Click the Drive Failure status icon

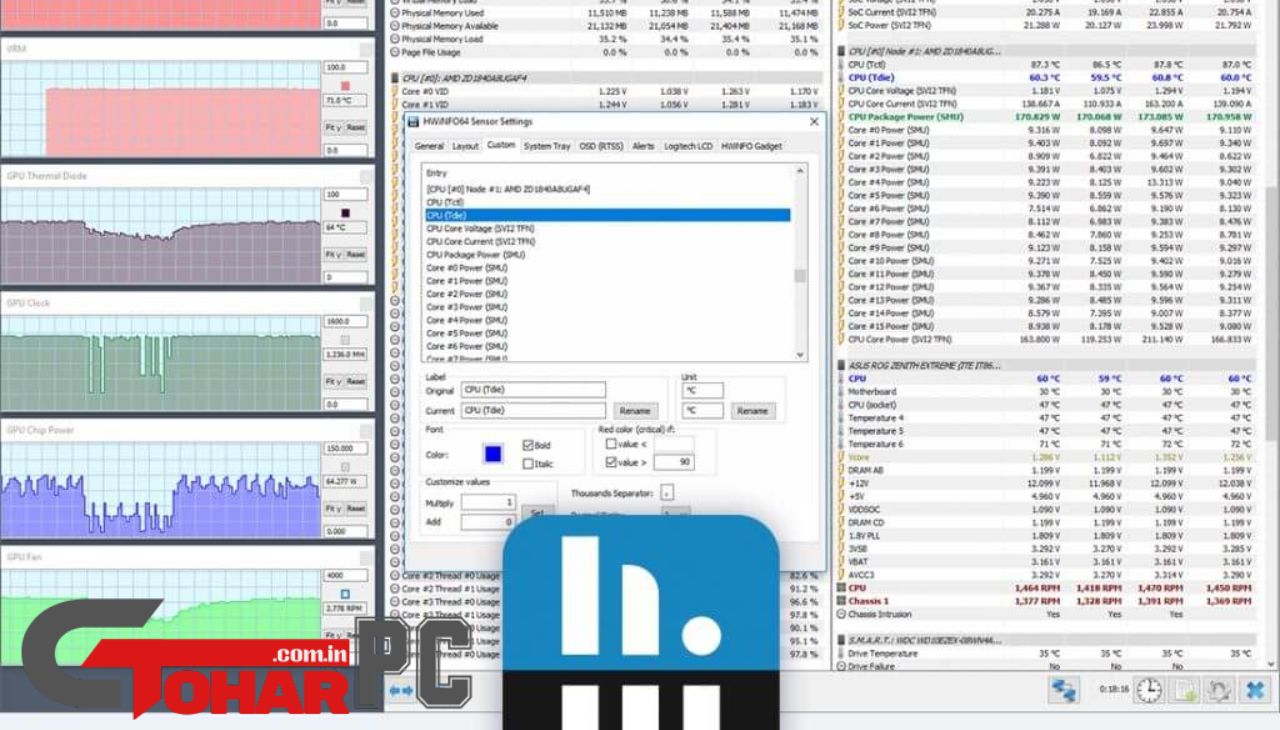coord(840,666)
